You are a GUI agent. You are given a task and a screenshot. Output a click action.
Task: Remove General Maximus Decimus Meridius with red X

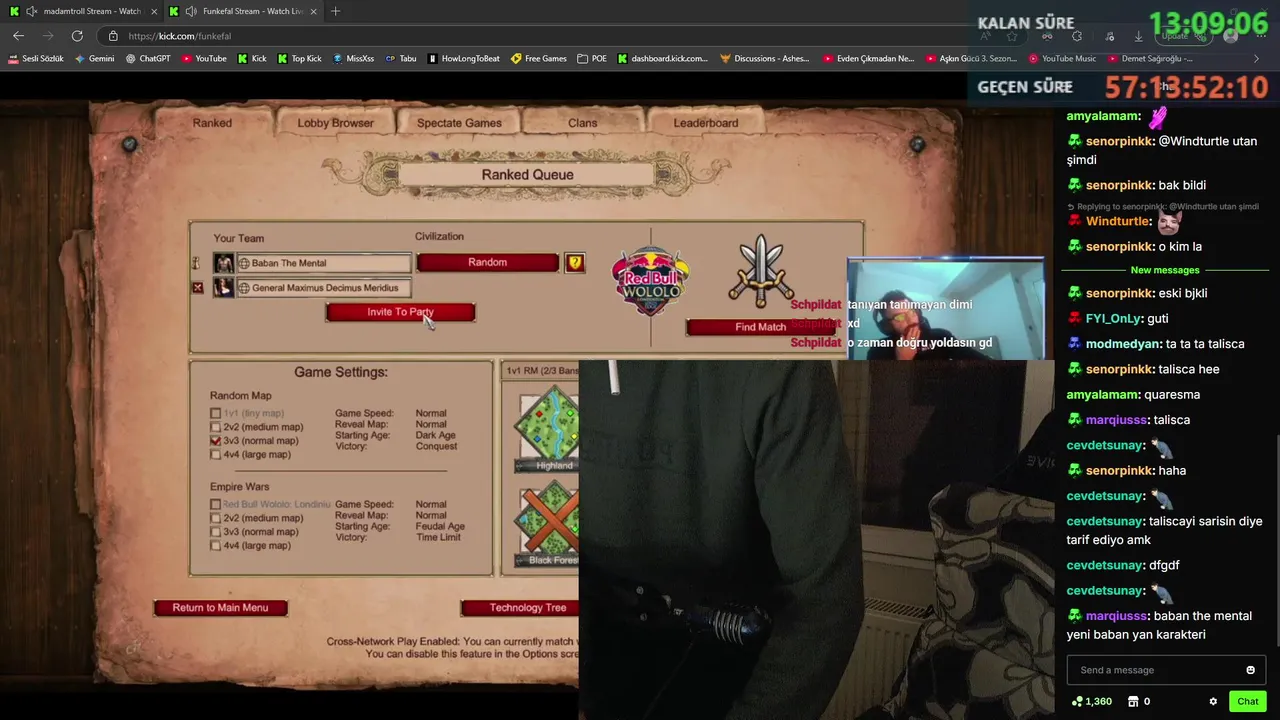point(197,288)
